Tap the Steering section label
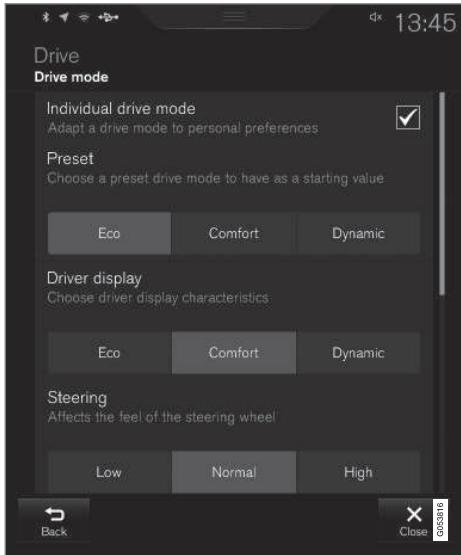Image resolution: width=461 pixels, height=555 pixels. [77, 397]
